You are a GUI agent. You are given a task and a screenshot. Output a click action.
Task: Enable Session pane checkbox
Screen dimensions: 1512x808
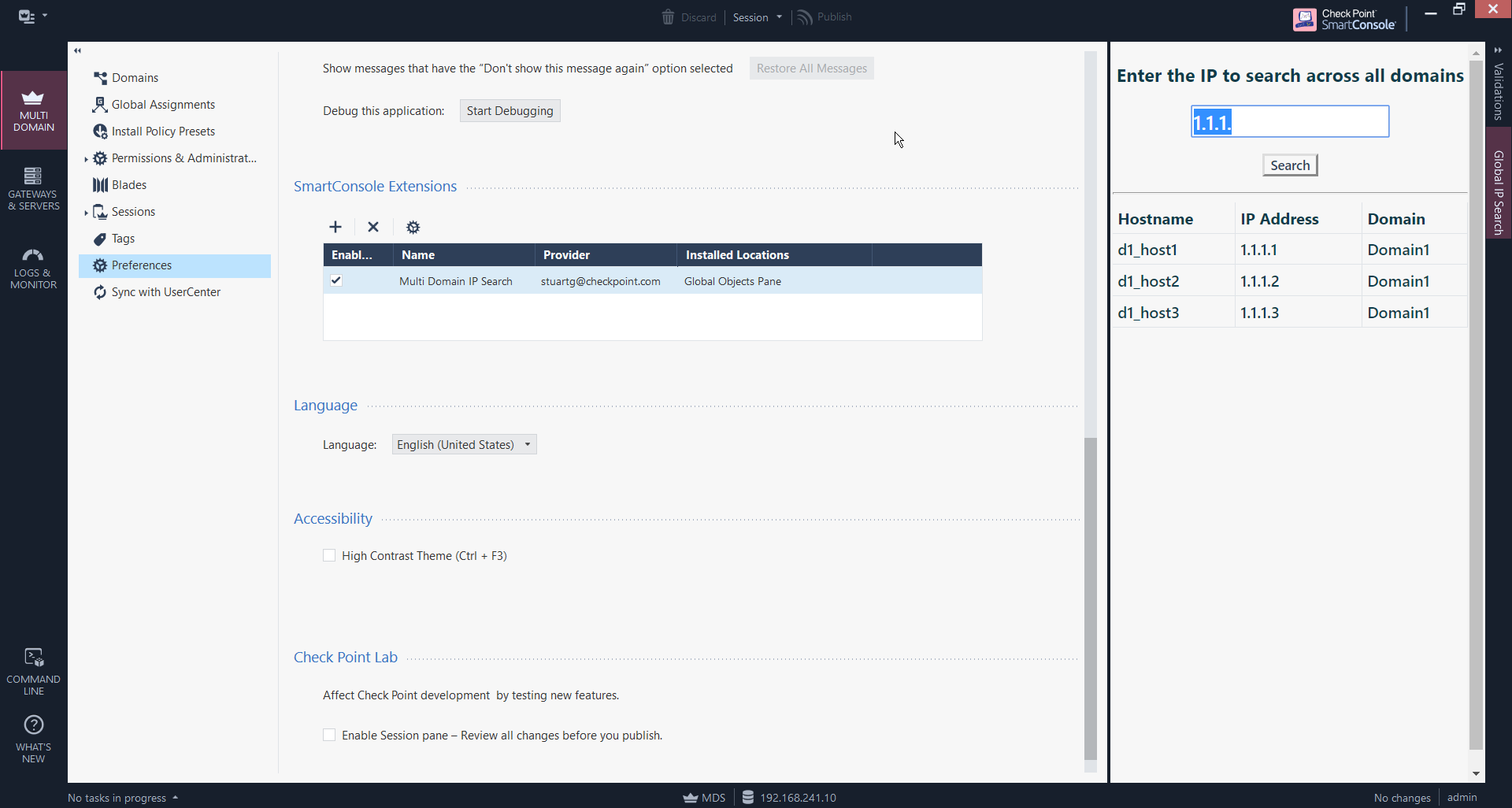click(x=329, y=735)
